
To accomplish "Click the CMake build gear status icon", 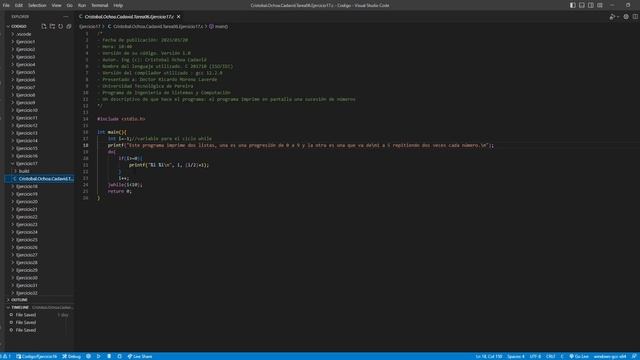I will [88, 356].
